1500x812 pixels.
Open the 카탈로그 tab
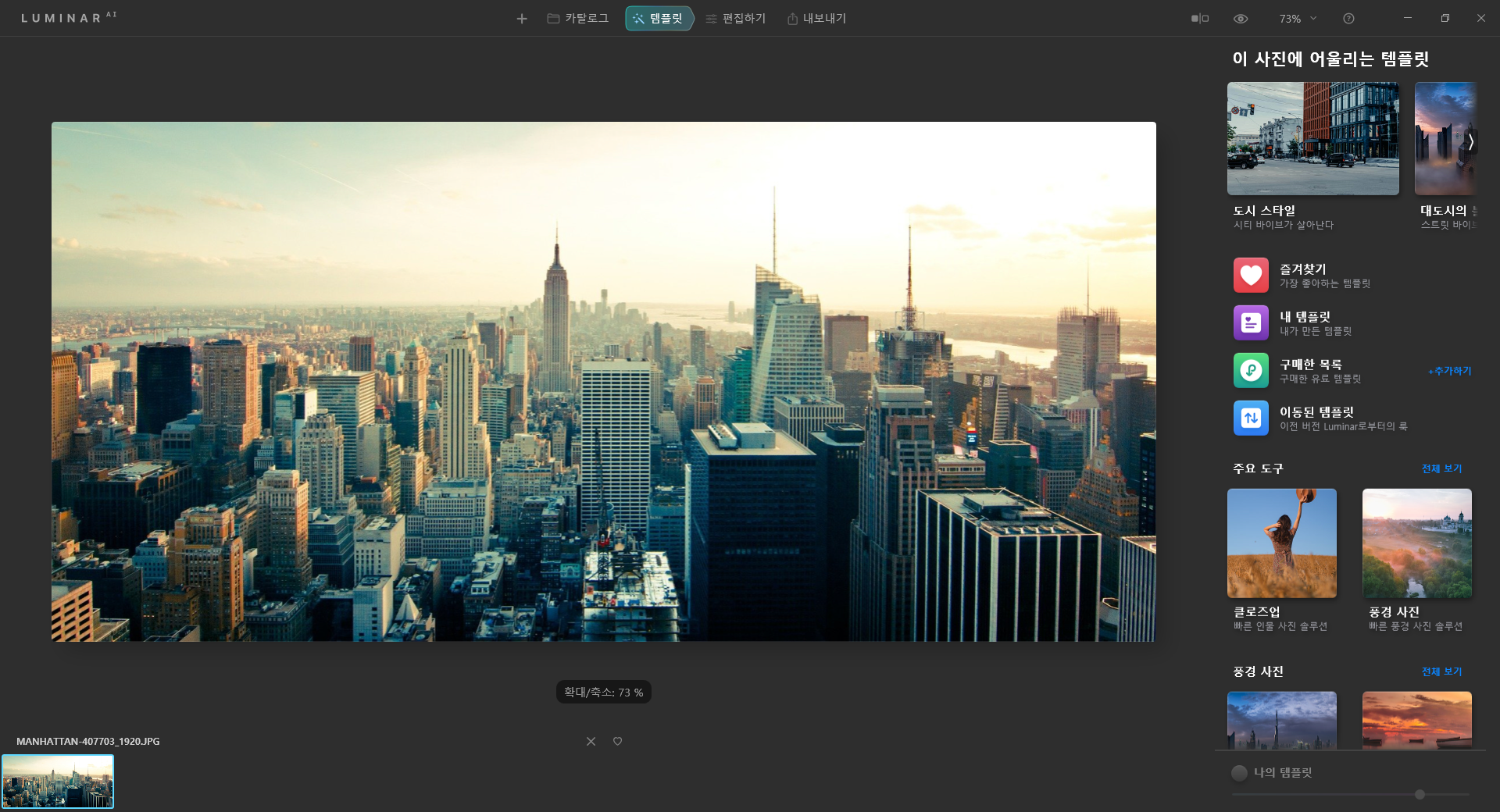577,19
